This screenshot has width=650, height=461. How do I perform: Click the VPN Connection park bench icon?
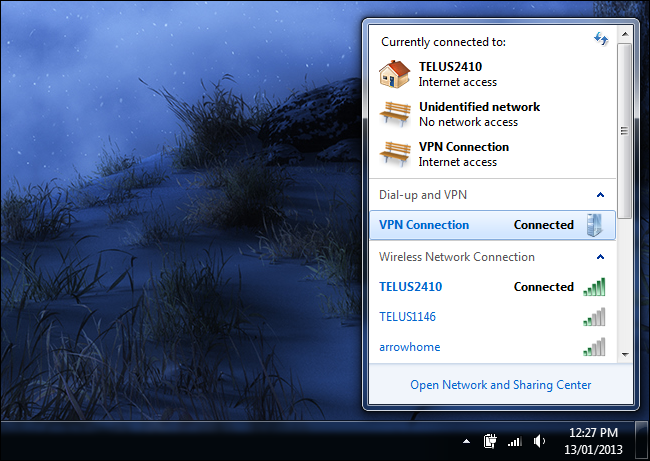[395, 154]
